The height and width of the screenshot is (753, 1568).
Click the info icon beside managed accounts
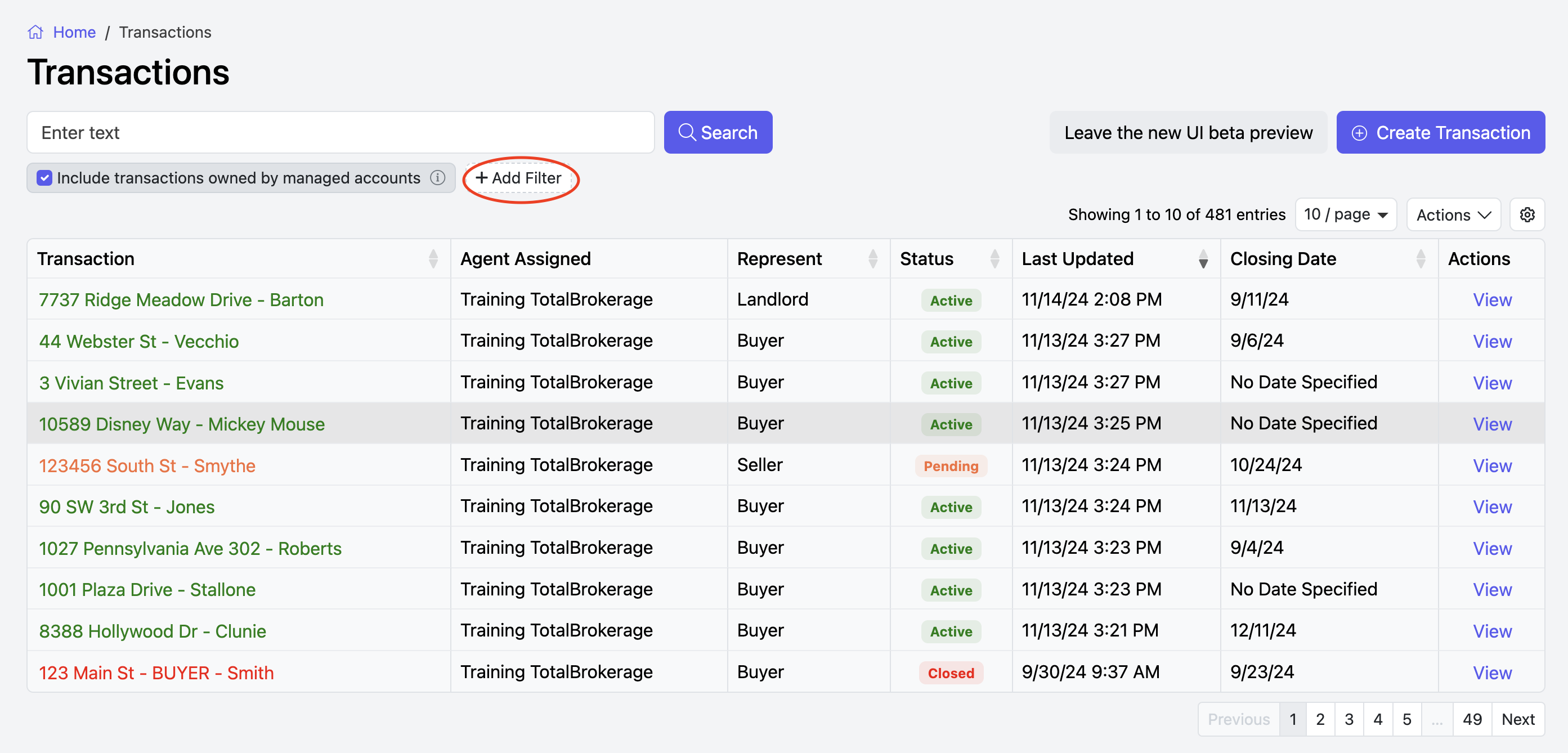[x=437, y=178]
